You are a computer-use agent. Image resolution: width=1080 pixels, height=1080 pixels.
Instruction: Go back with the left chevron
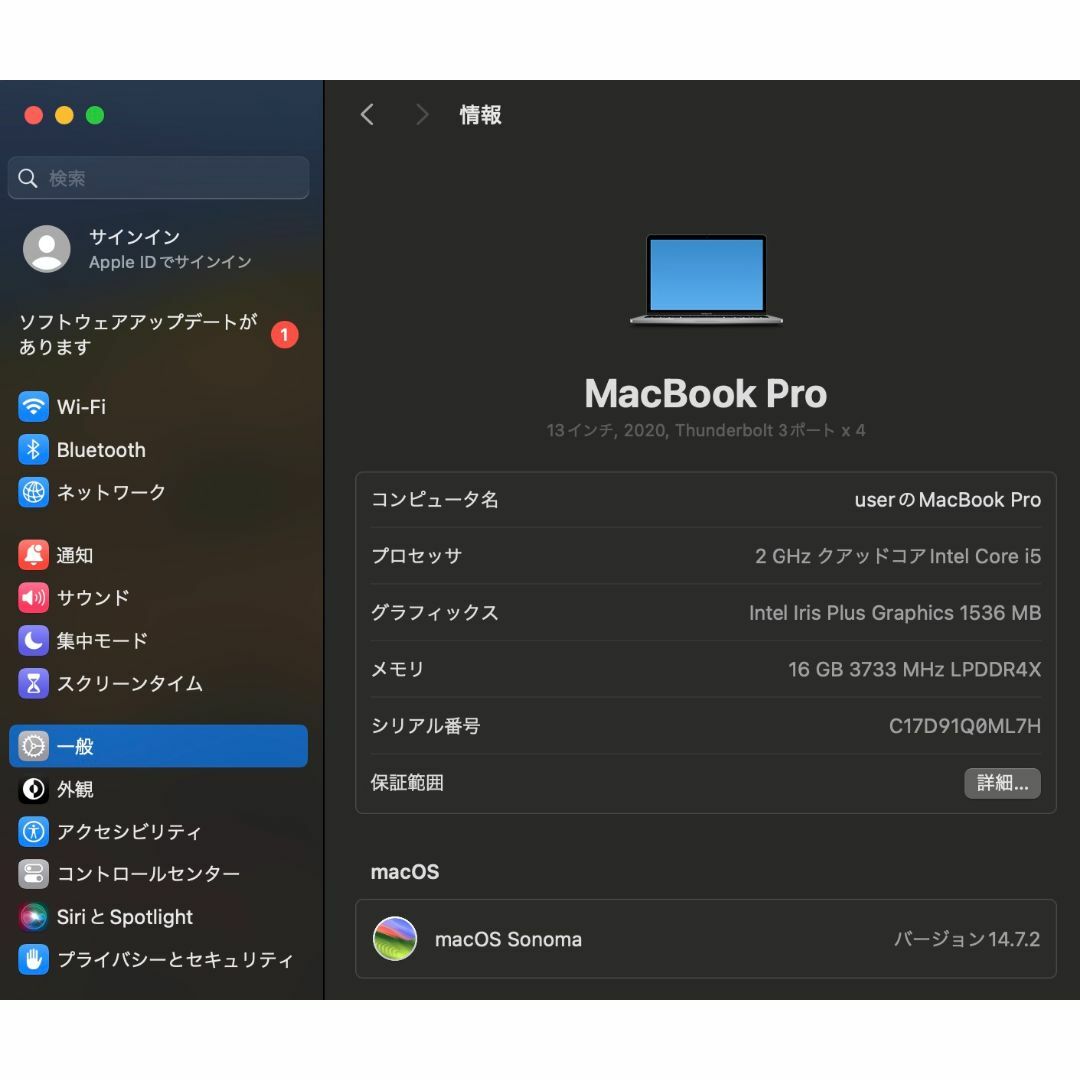pyautogui.click(x=368, y=114)
